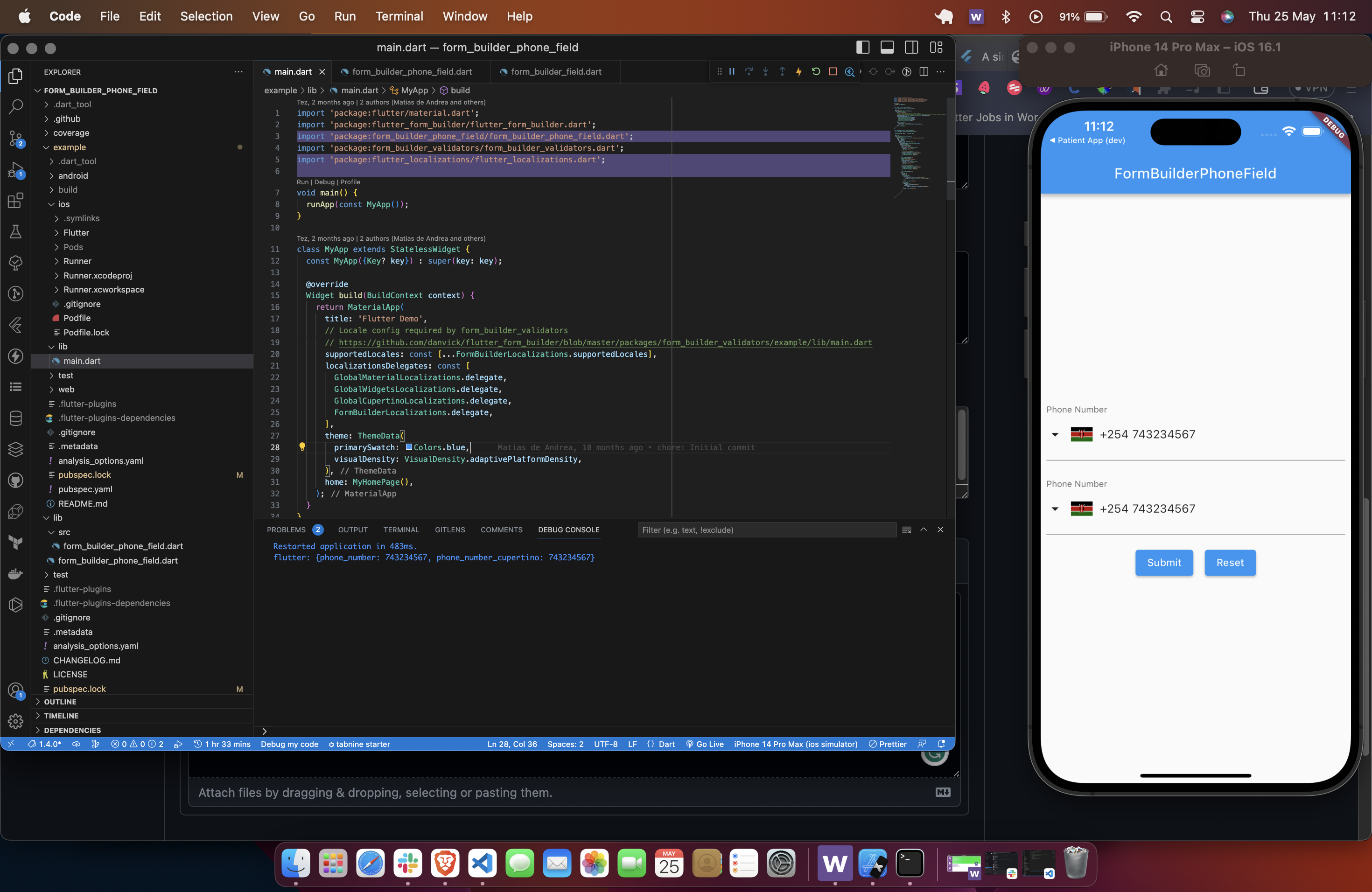Collapse the ios folder
The width and height of the screenshot is (1372, 892).
click(x=63, y=204)
